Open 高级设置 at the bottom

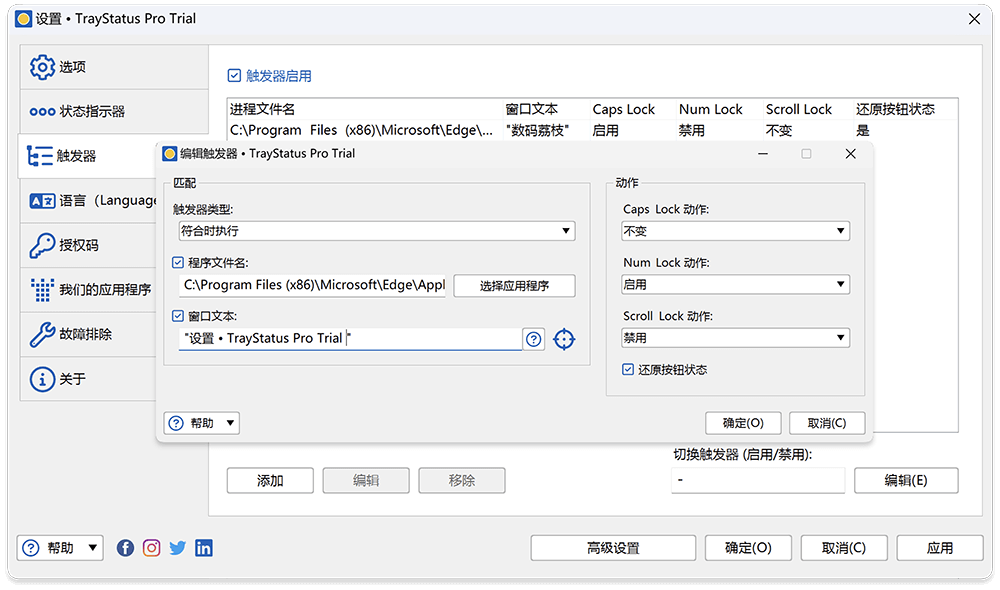[x=612, y=547]
